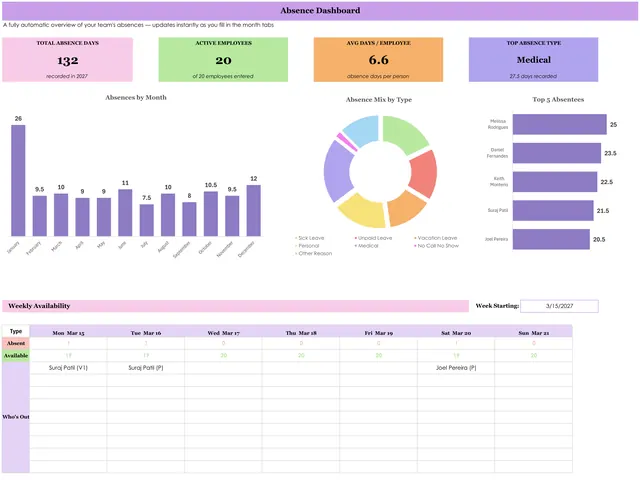
Task: Click the Absence Dashboard title banner
Action: pyautogui.click(x=320, y=11)
